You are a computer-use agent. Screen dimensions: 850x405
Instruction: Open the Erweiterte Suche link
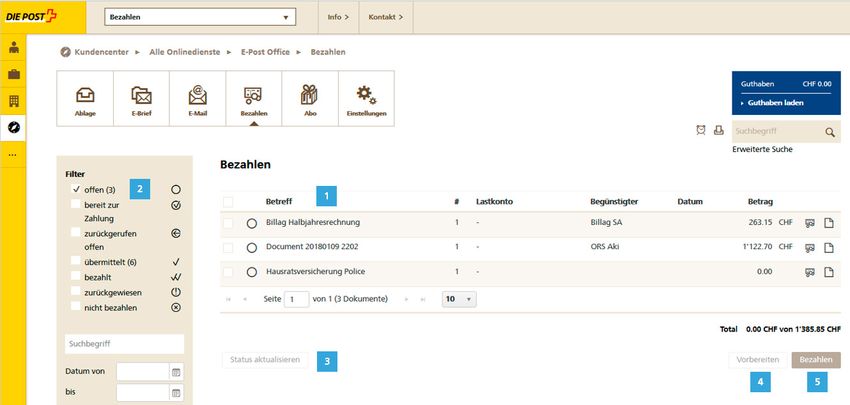763,149
